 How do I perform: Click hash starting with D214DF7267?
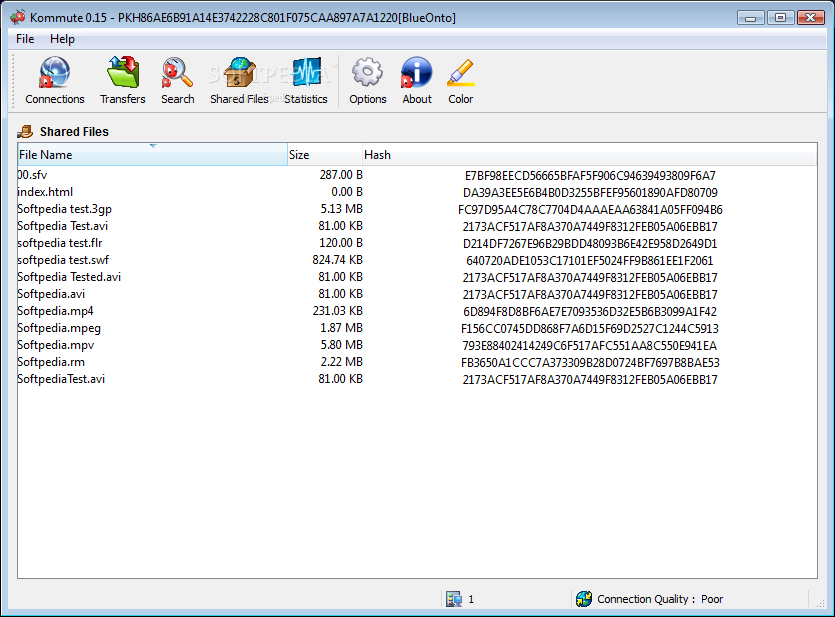coord(590,244)
